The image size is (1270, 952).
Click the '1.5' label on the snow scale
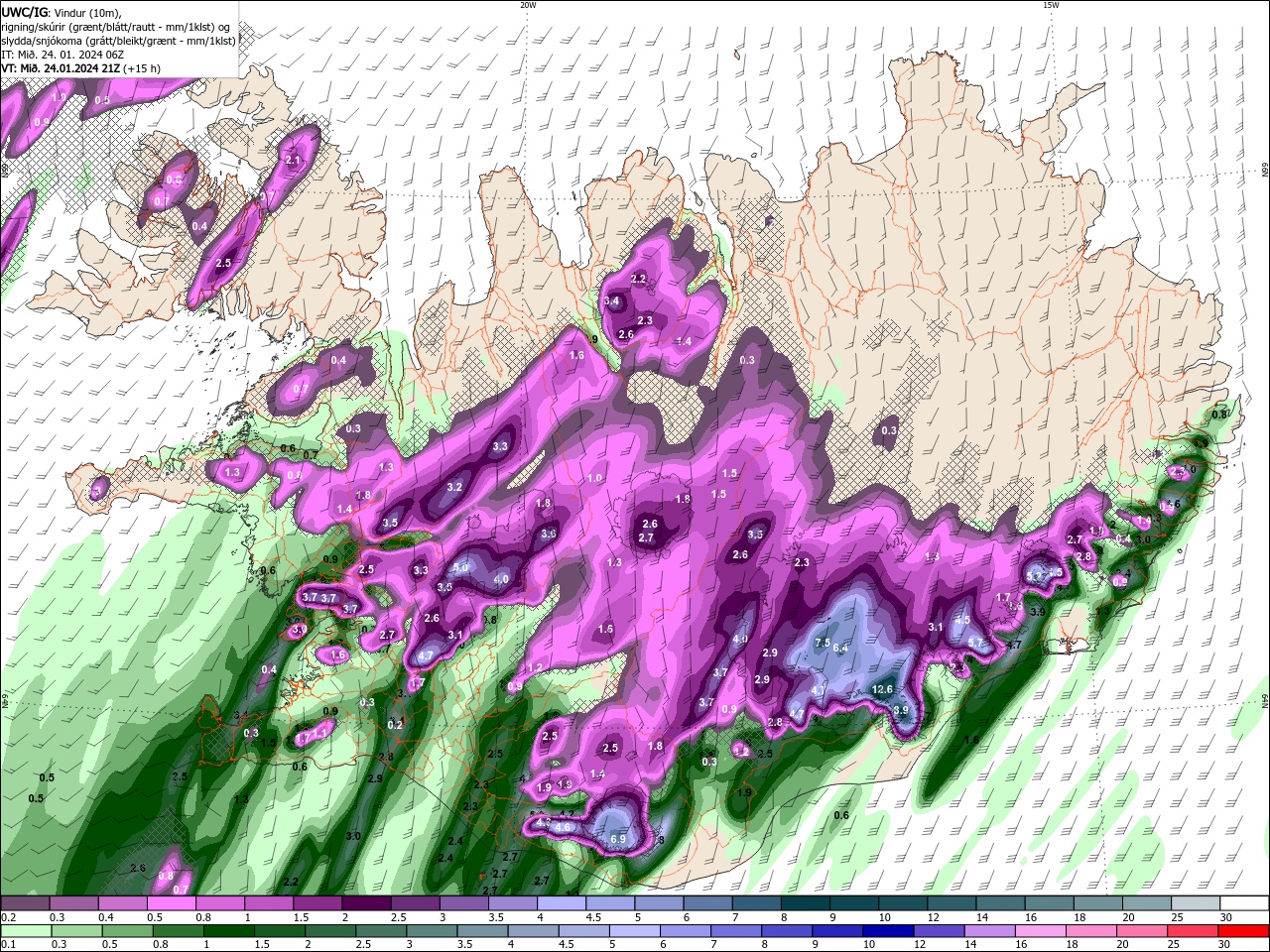coord(301,917)
